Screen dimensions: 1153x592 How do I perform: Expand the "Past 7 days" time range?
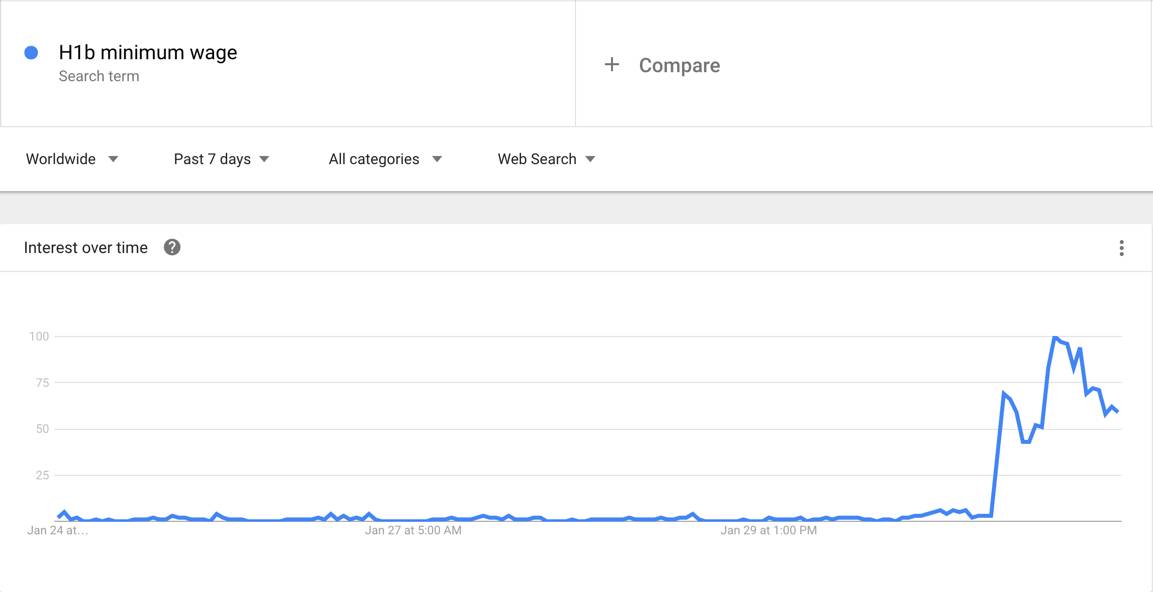221,159
